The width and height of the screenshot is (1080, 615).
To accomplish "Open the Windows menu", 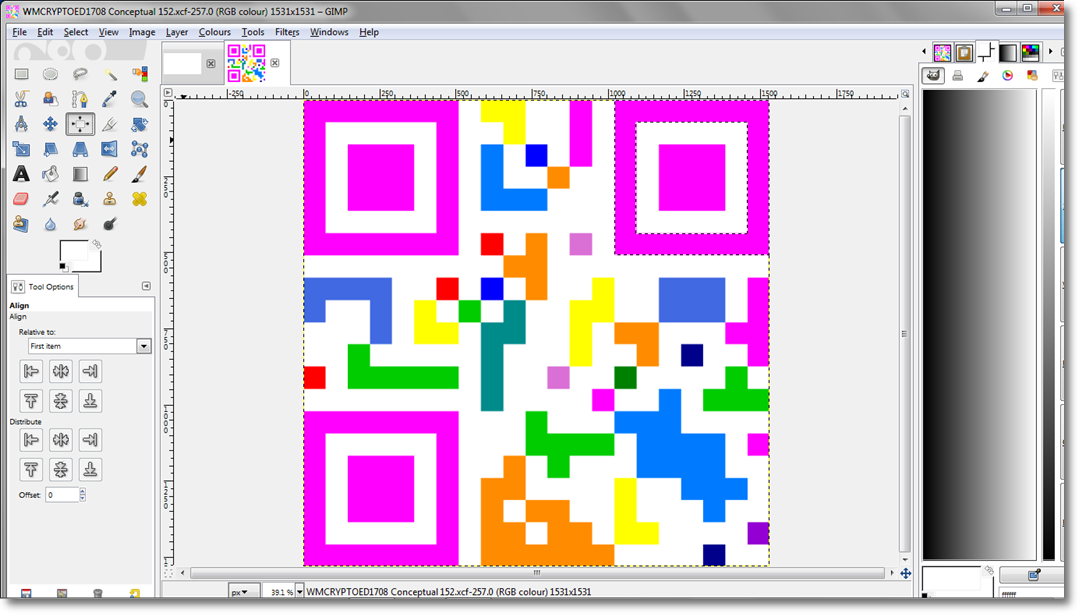I will 329,32.
